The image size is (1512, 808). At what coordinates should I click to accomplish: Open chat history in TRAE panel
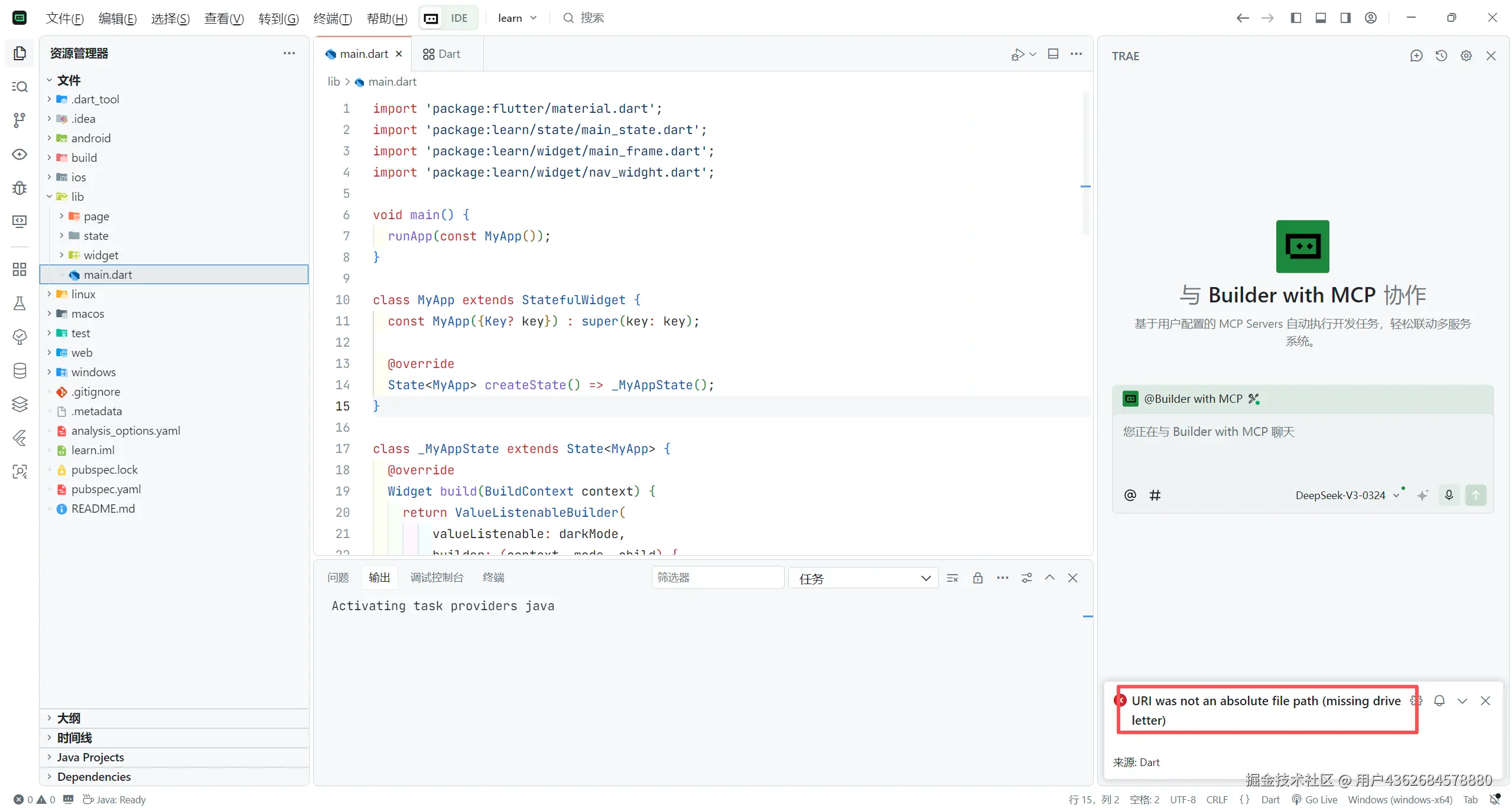[x=1441, y=56]
